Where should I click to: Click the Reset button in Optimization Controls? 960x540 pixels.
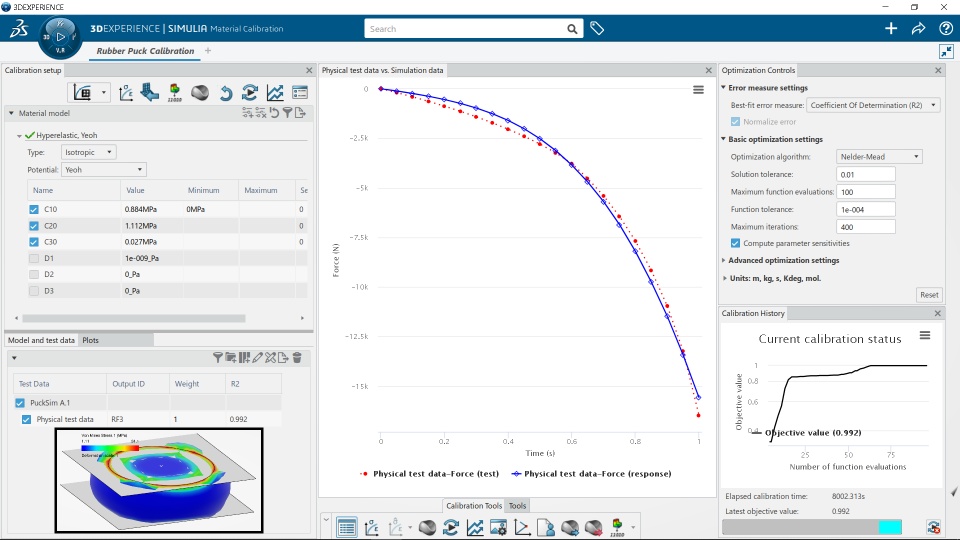(929, 294)
